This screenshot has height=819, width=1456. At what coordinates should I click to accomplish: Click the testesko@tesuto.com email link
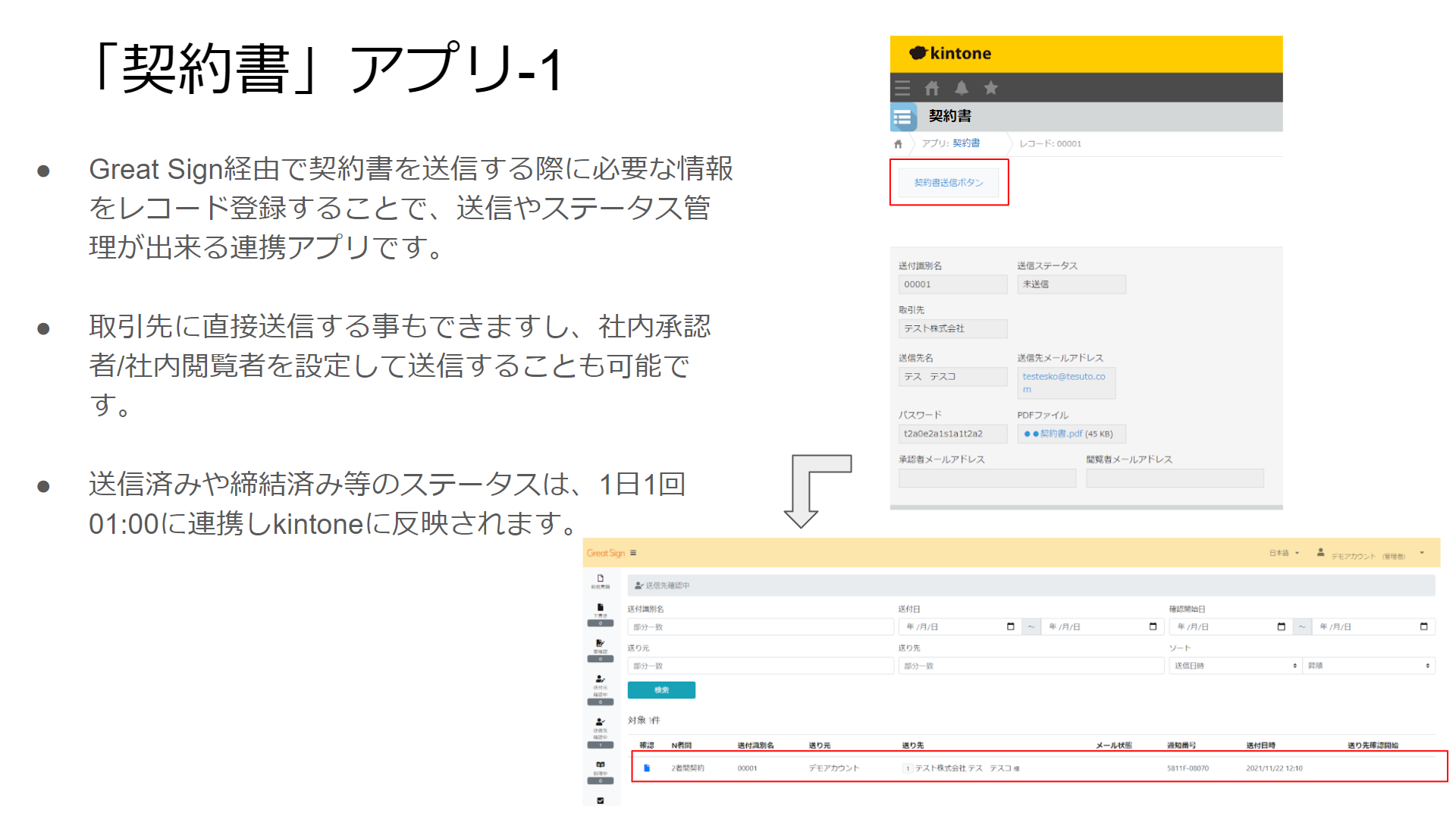coord(1064,383)
